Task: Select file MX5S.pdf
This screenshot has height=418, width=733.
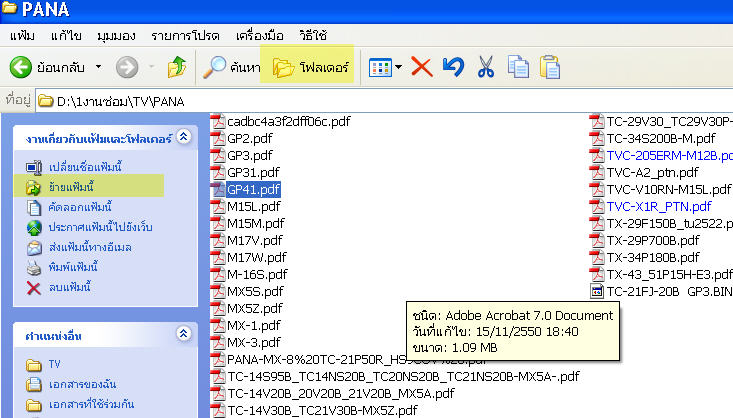Action: pos(255,291)
